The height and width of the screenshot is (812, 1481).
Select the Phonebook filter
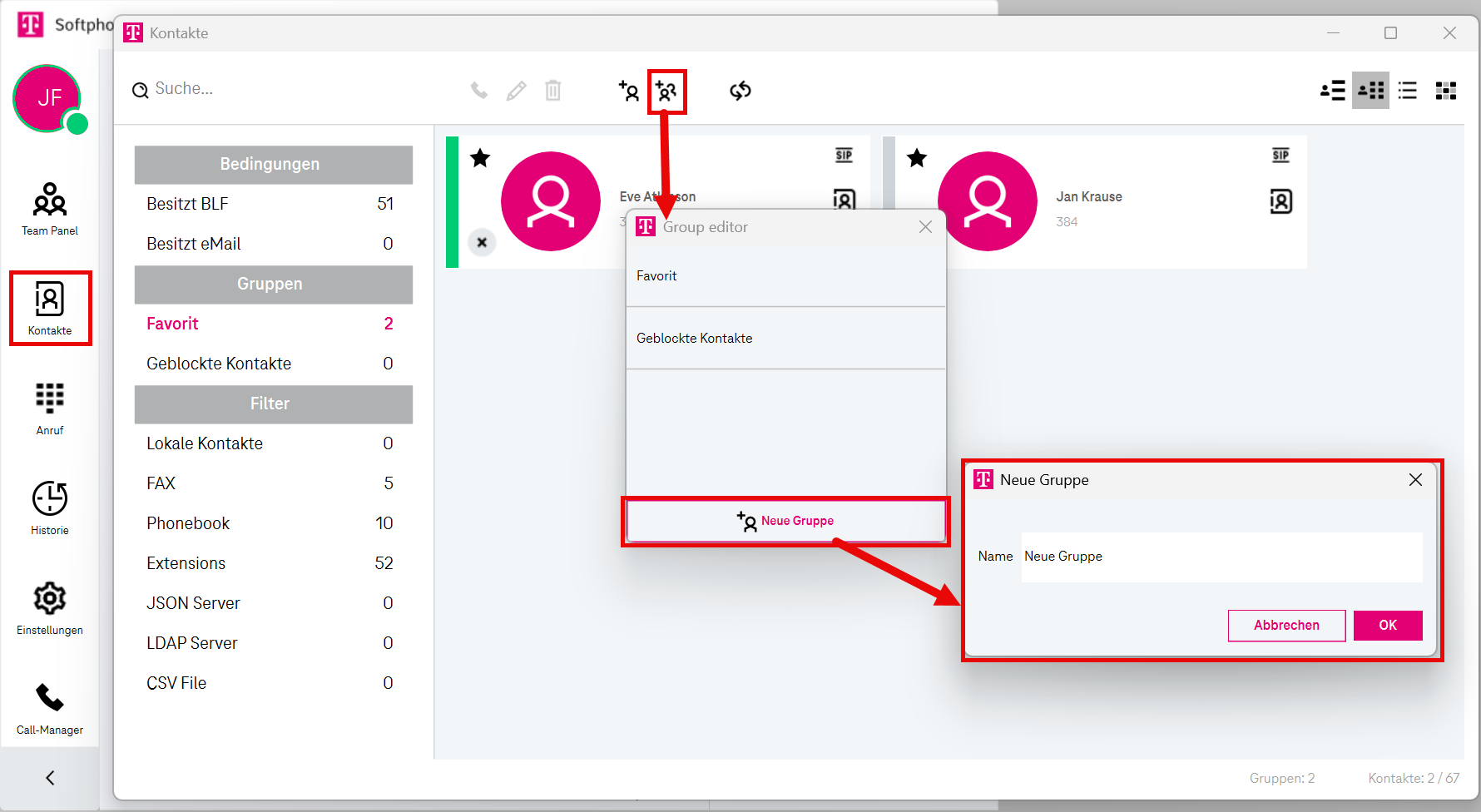(188, 523)
